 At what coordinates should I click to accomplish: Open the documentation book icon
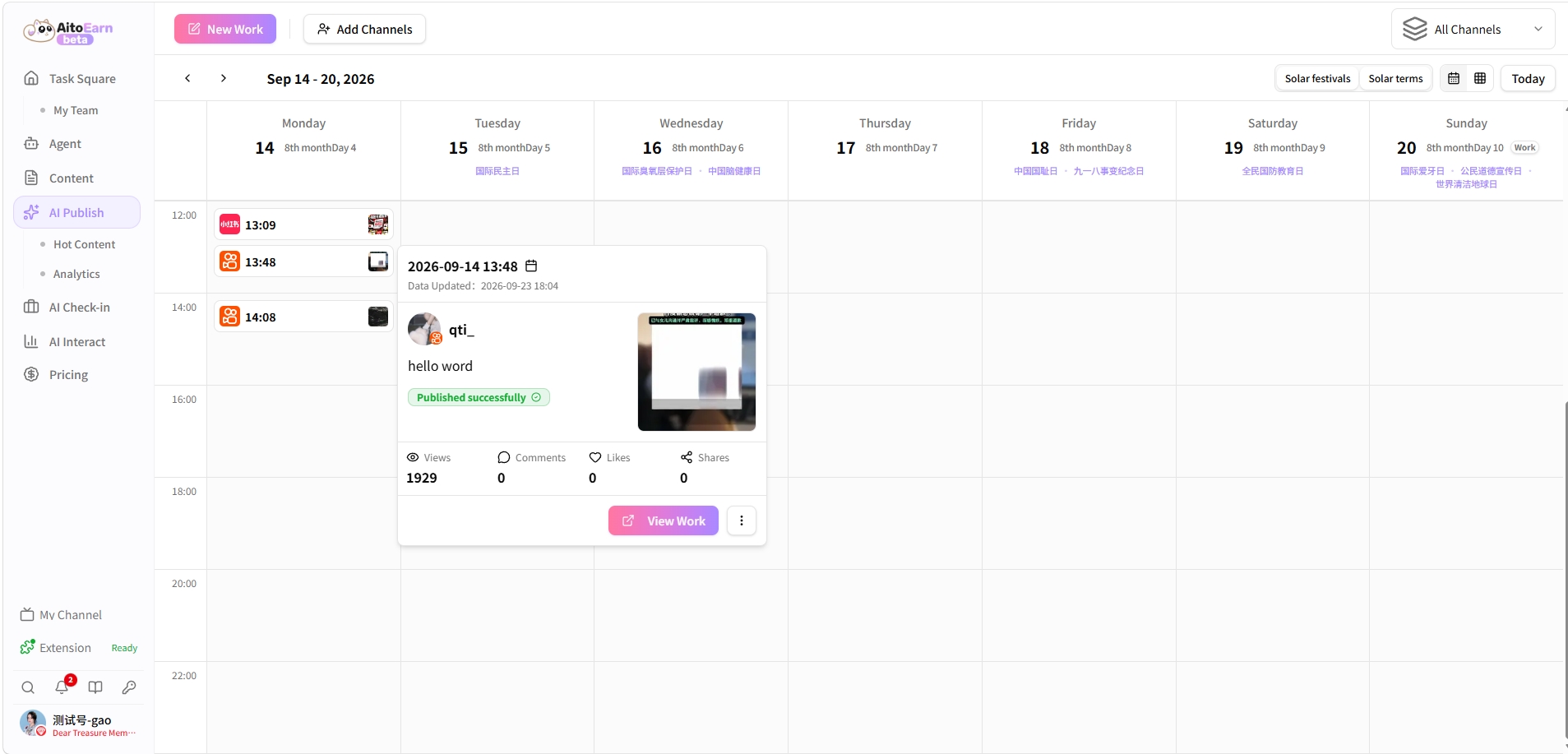tap(95, 687)
